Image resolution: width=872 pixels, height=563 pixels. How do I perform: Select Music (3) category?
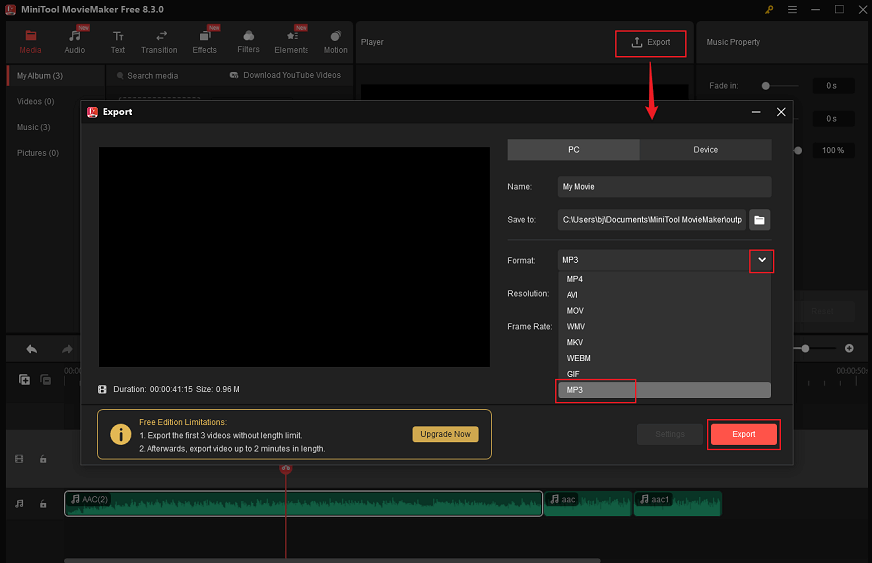pyautogui.click(x=33, y=127)
